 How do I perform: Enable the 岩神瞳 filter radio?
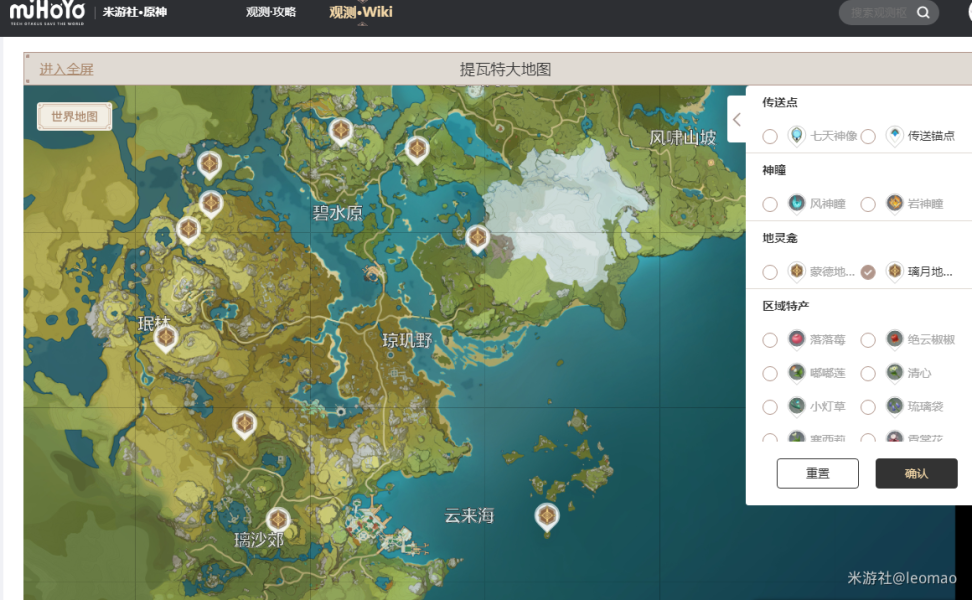click(x=868, y=204)
